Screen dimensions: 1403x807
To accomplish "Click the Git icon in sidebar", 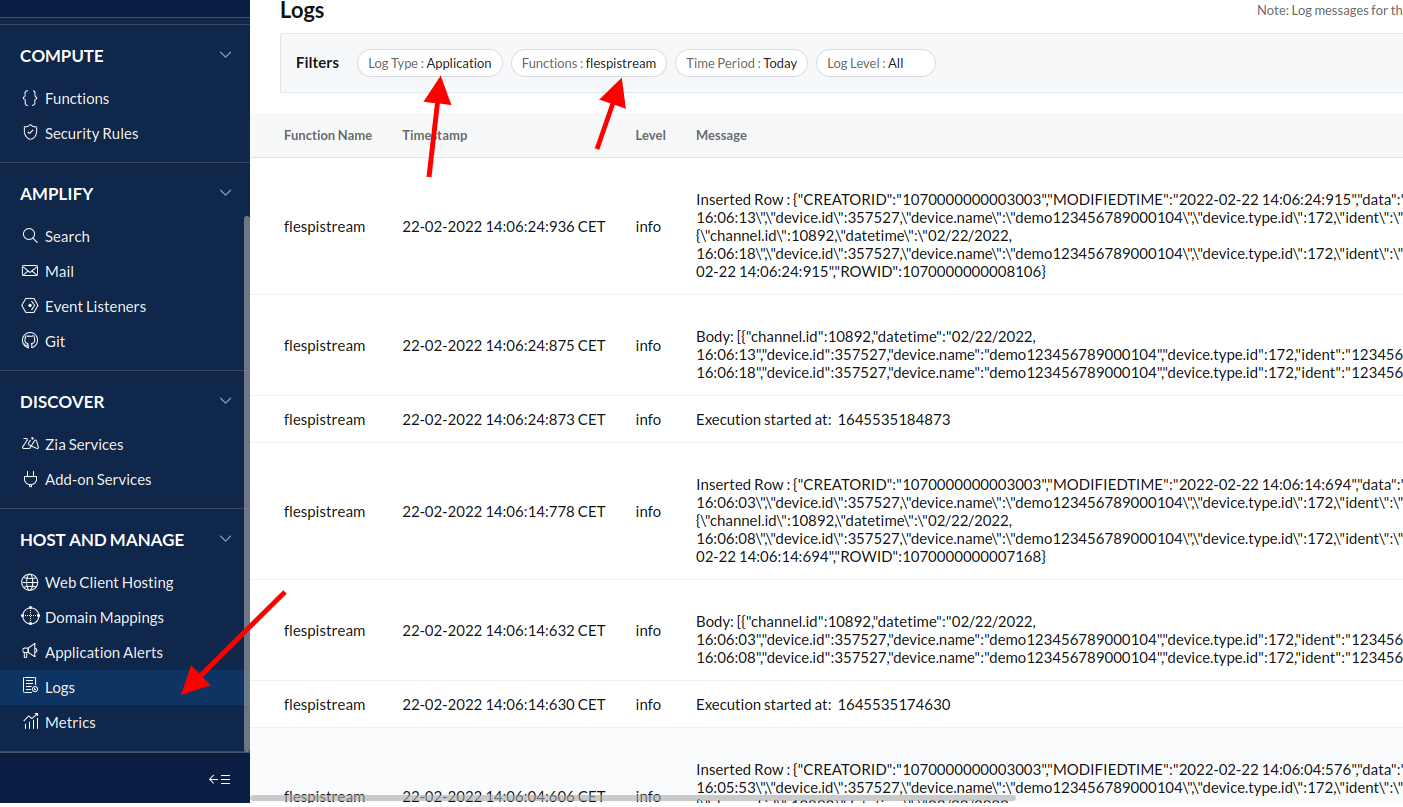I will [30, 341].
